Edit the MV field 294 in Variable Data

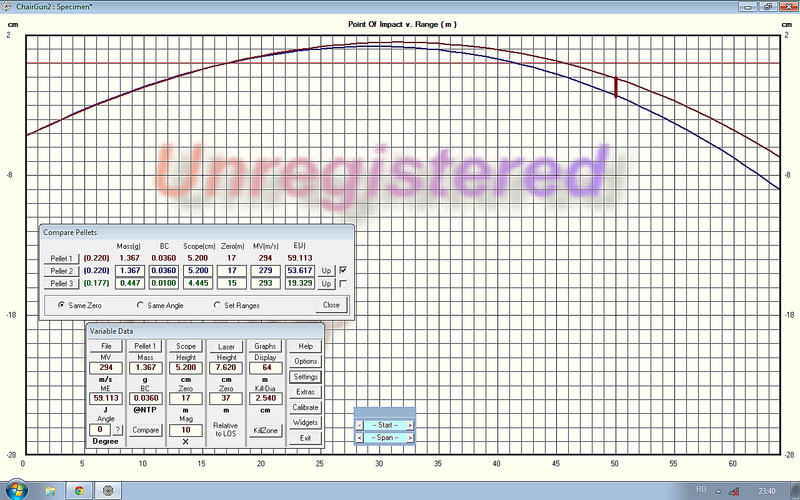click(x=106, y=368)
